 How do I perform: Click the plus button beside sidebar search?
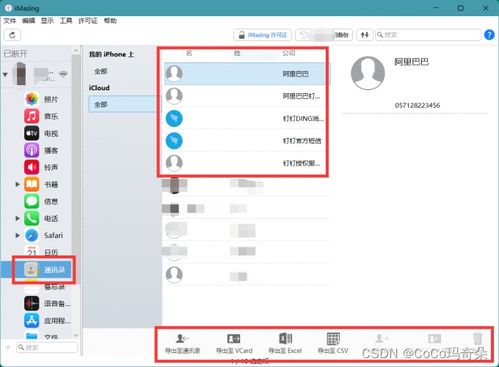click(x=8, y=347)
